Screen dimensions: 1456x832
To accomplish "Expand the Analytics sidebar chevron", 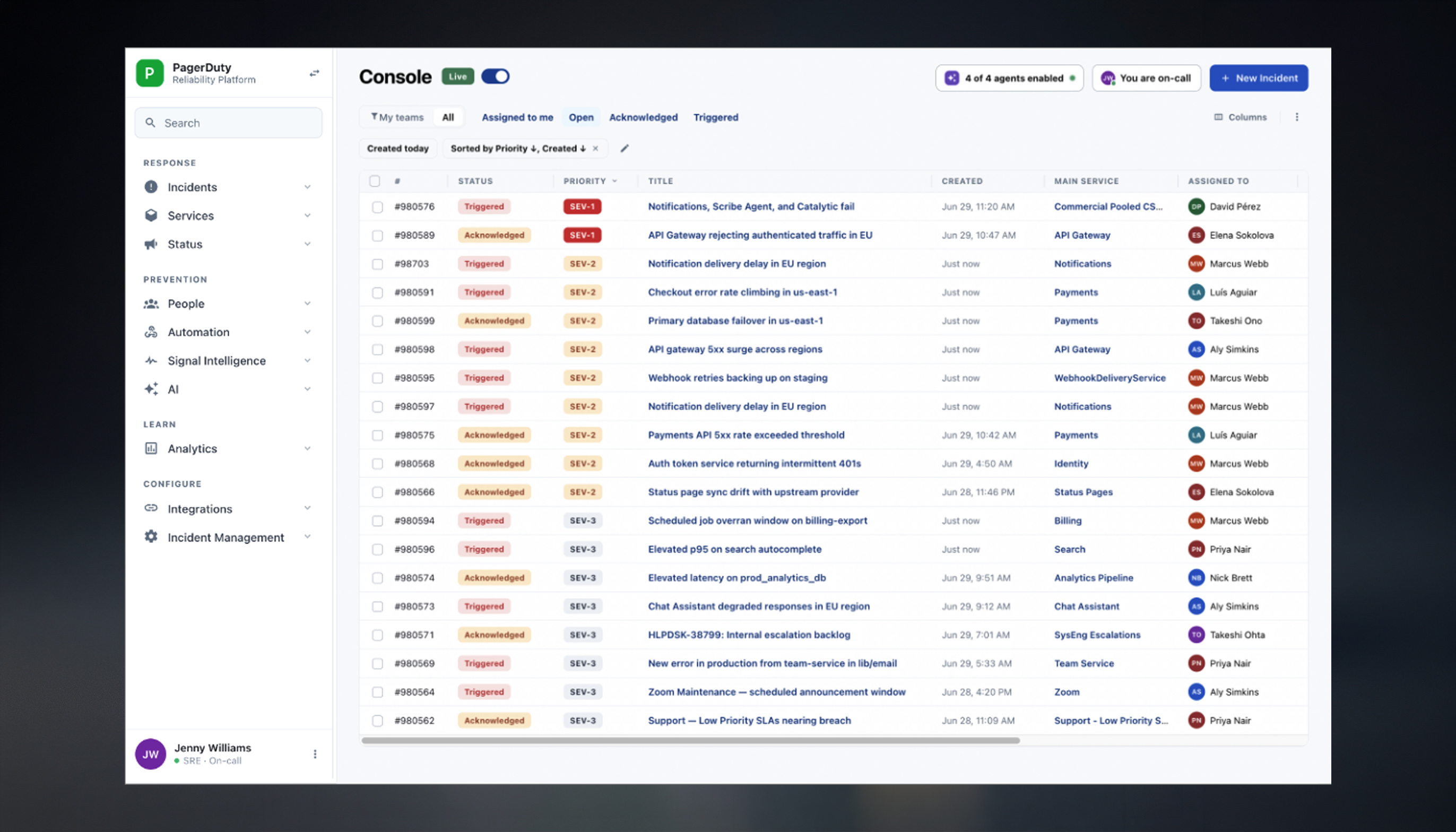I will (x=307, y=448).
